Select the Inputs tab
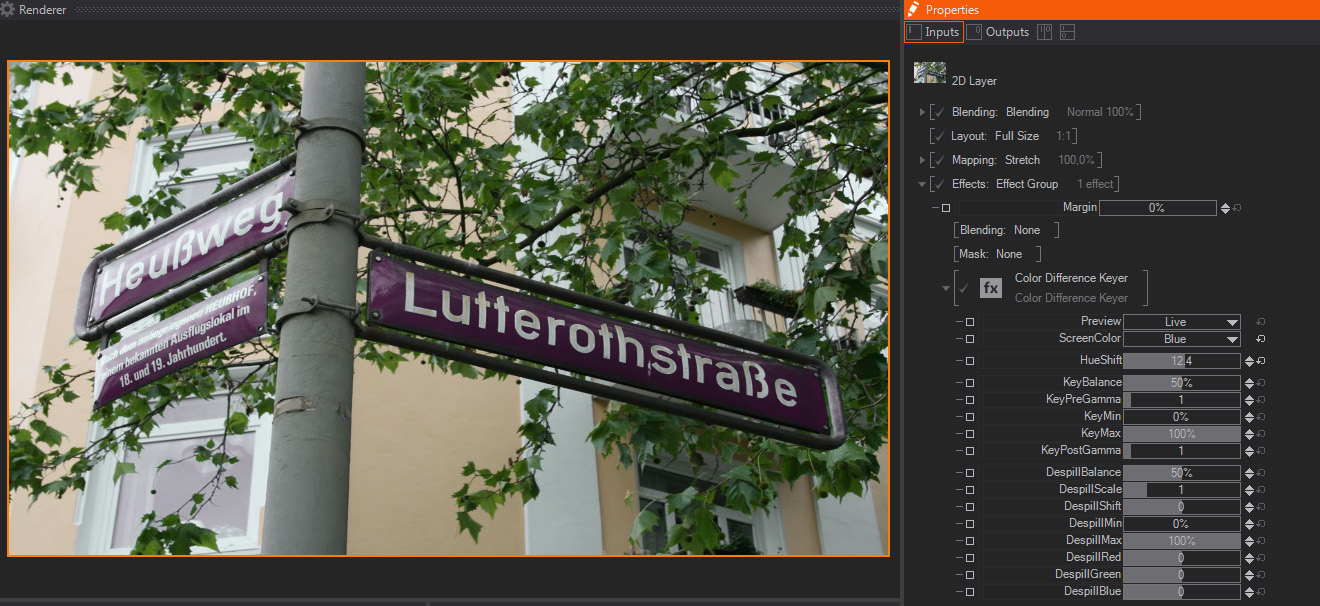 [x=933, y=32]
